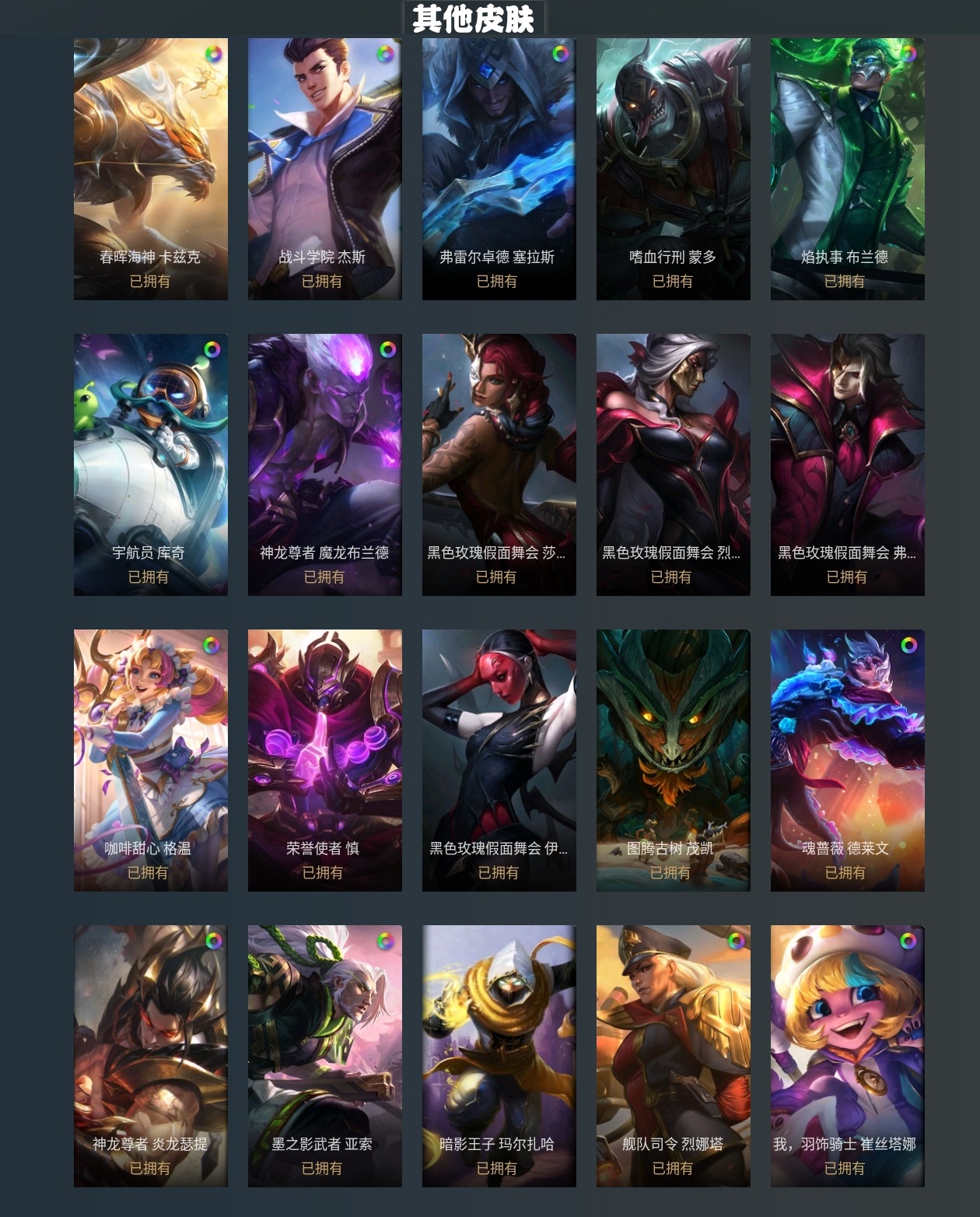Click 已拥有 label under 黑色玫瑰假面舞会 莎... card
The height and width of the screenshot is (1217, 980).
click(x=496, y=577)
